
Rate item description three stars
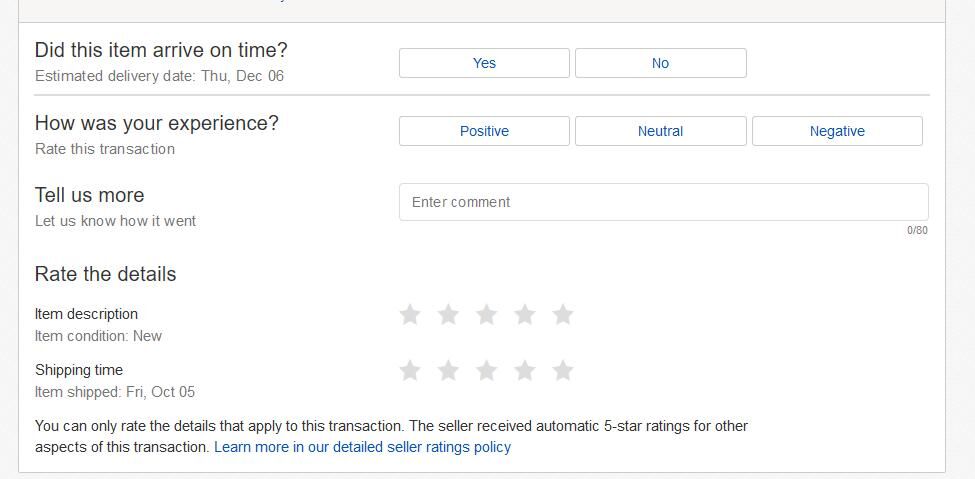486,315
